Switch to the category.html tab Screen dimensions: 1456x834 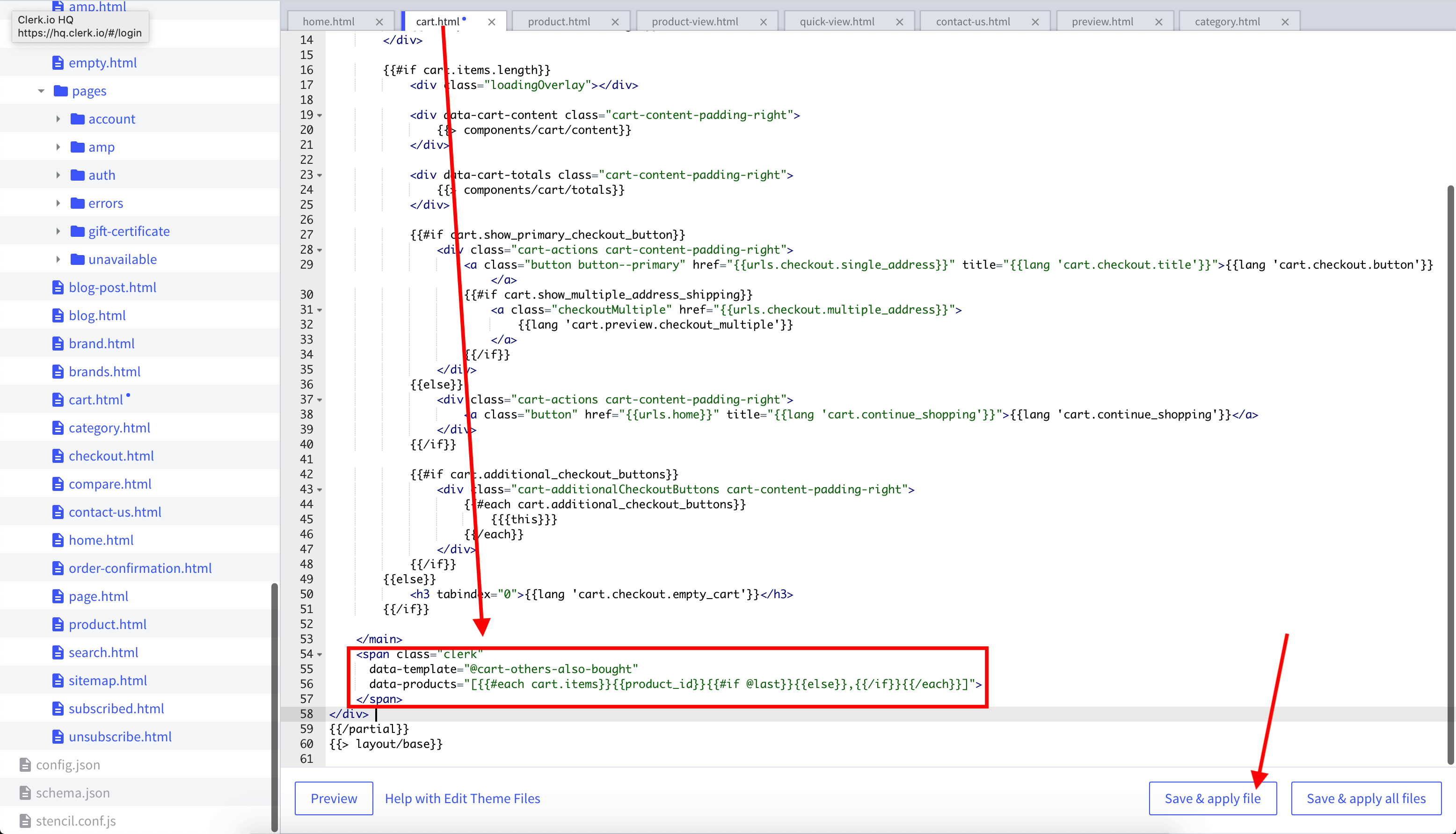click(1227, 22)
